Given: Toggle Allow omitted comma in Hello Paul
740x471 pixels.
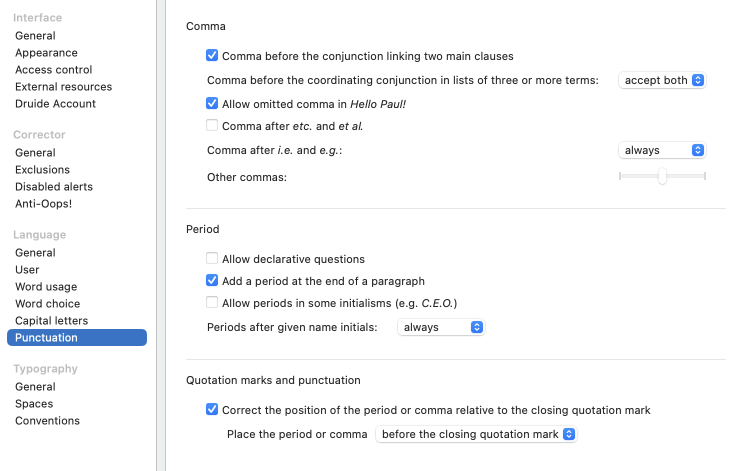Looking at the screenshot, I should (x=212, y=103).
